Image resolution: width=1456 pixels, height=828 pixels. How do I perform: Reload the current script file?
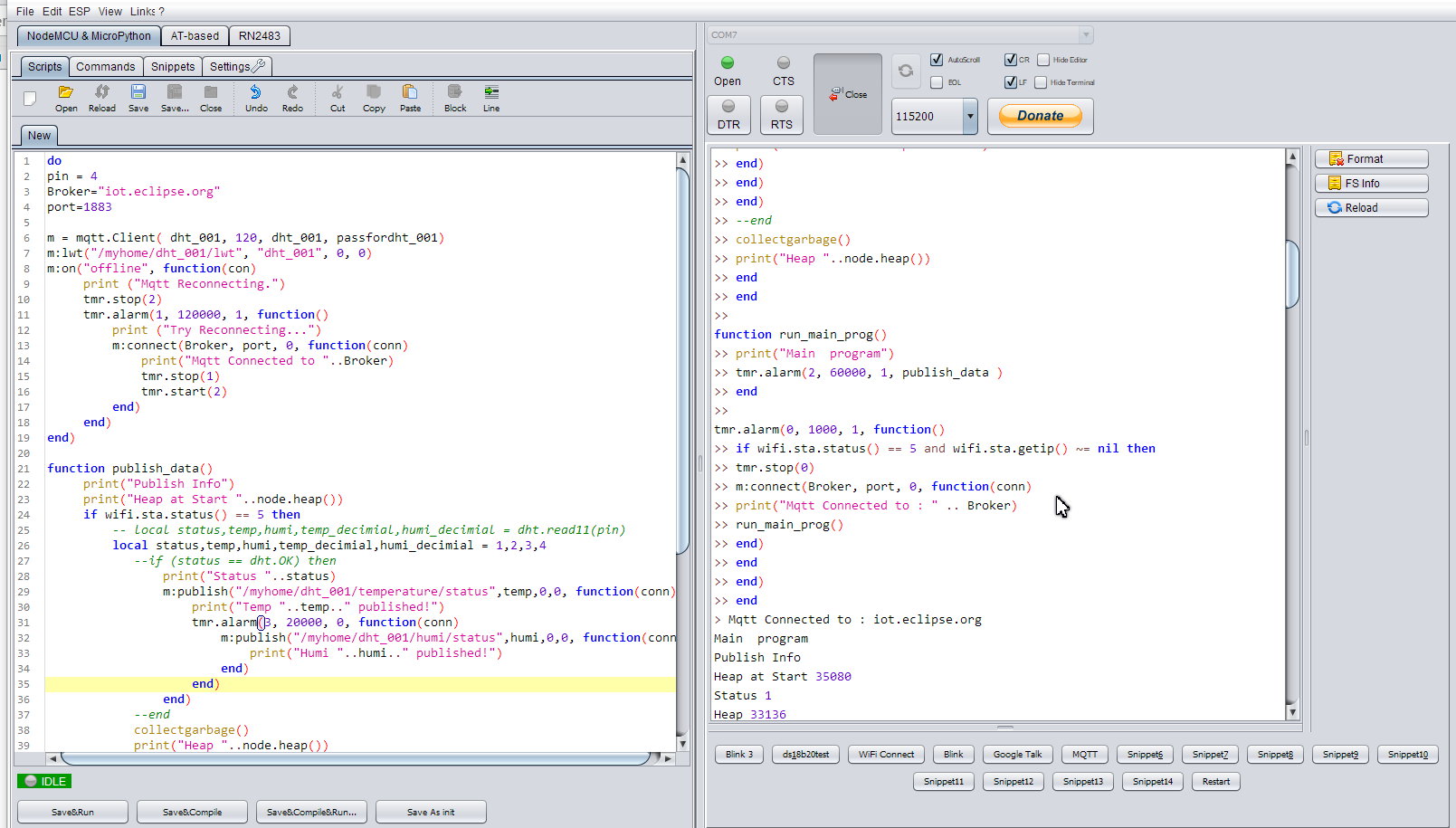point(102,98)
